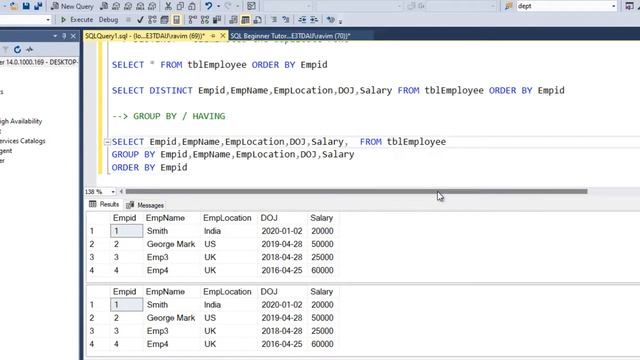Close the SQLQuery1.sql tab
Screen dimensions: 640x360
(223, 36)
